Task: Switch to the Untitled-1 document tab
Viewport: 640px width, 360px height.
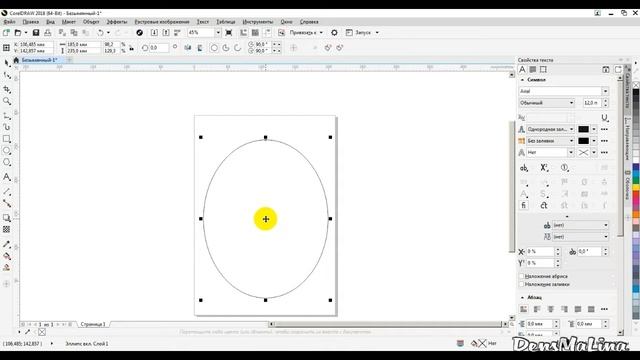Action: pos(39,60)
